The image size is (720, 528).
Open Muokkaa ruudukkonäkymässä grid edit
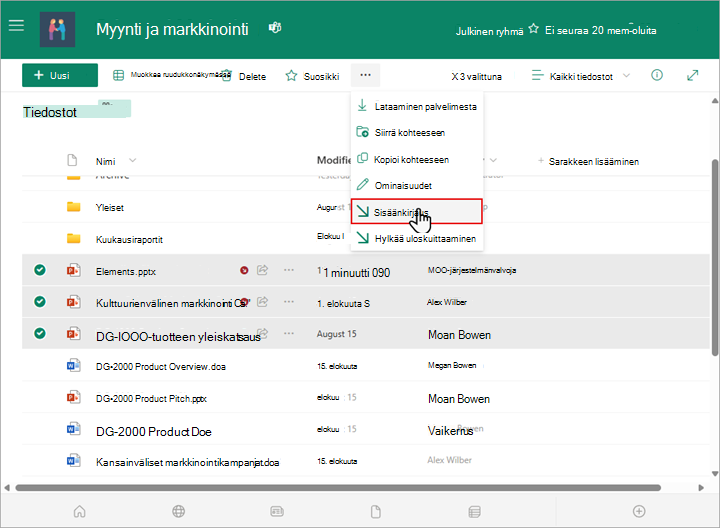[x=172, y=75]
